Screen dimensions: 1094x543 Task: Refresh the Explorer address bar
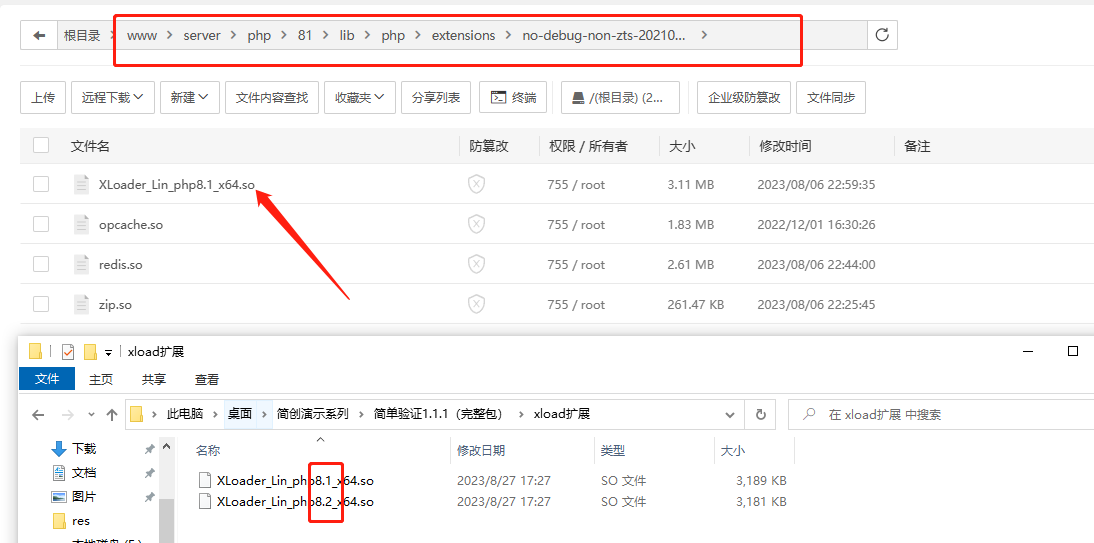761,415
